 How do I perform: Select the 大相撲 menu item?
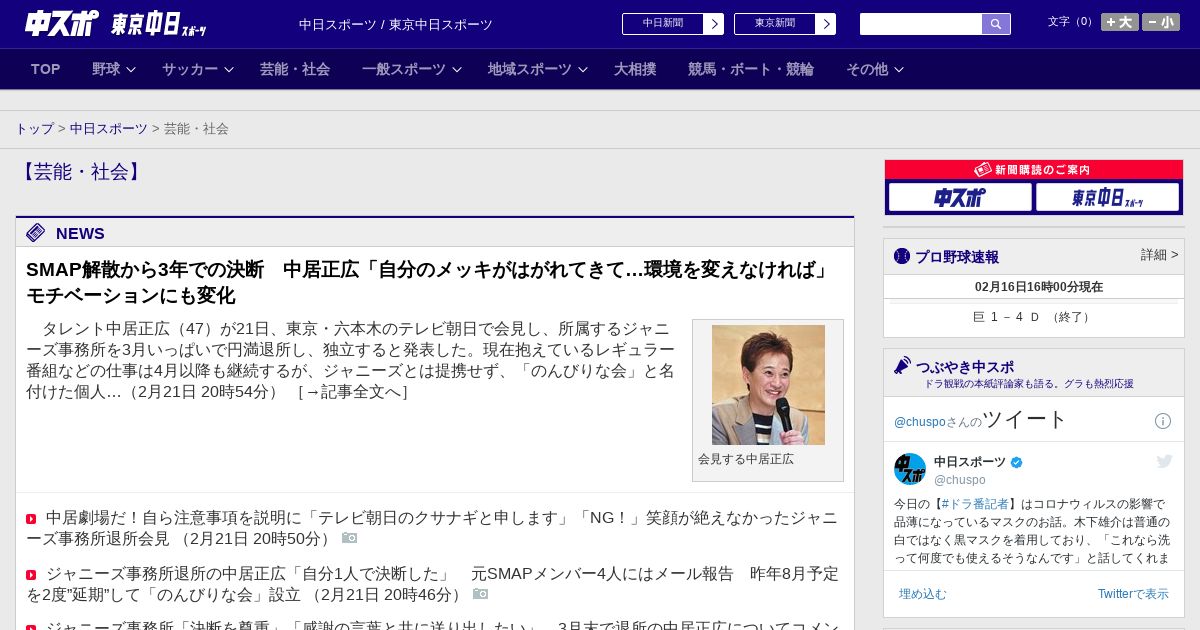[635, 69]
